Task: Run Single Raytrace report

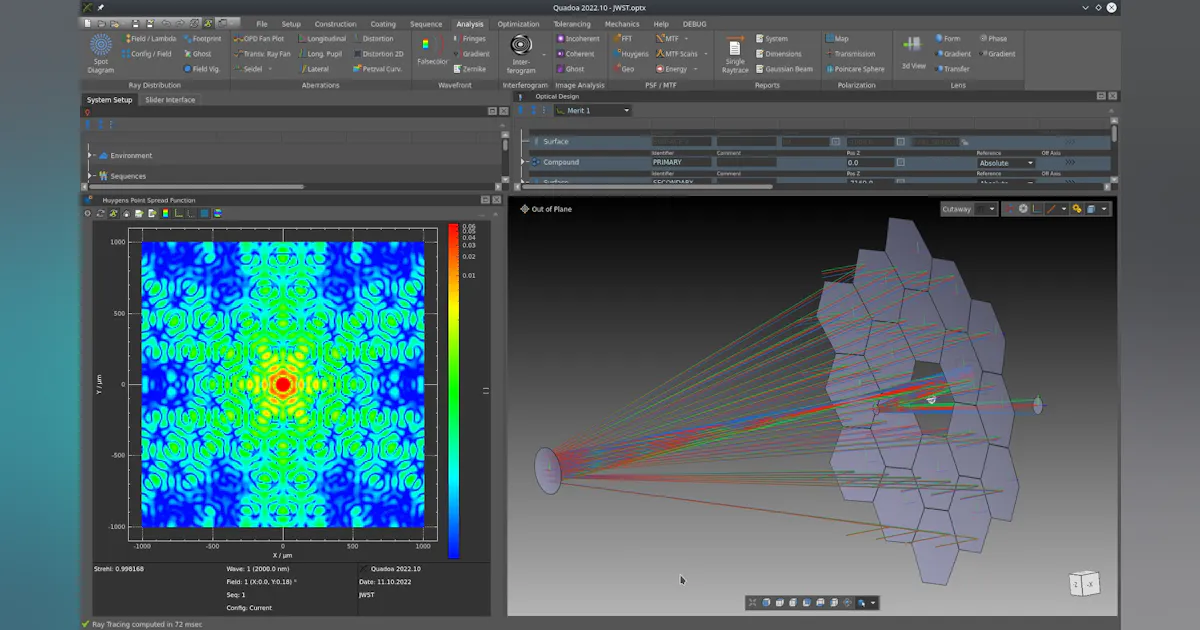Action: [x=735, y=54]
